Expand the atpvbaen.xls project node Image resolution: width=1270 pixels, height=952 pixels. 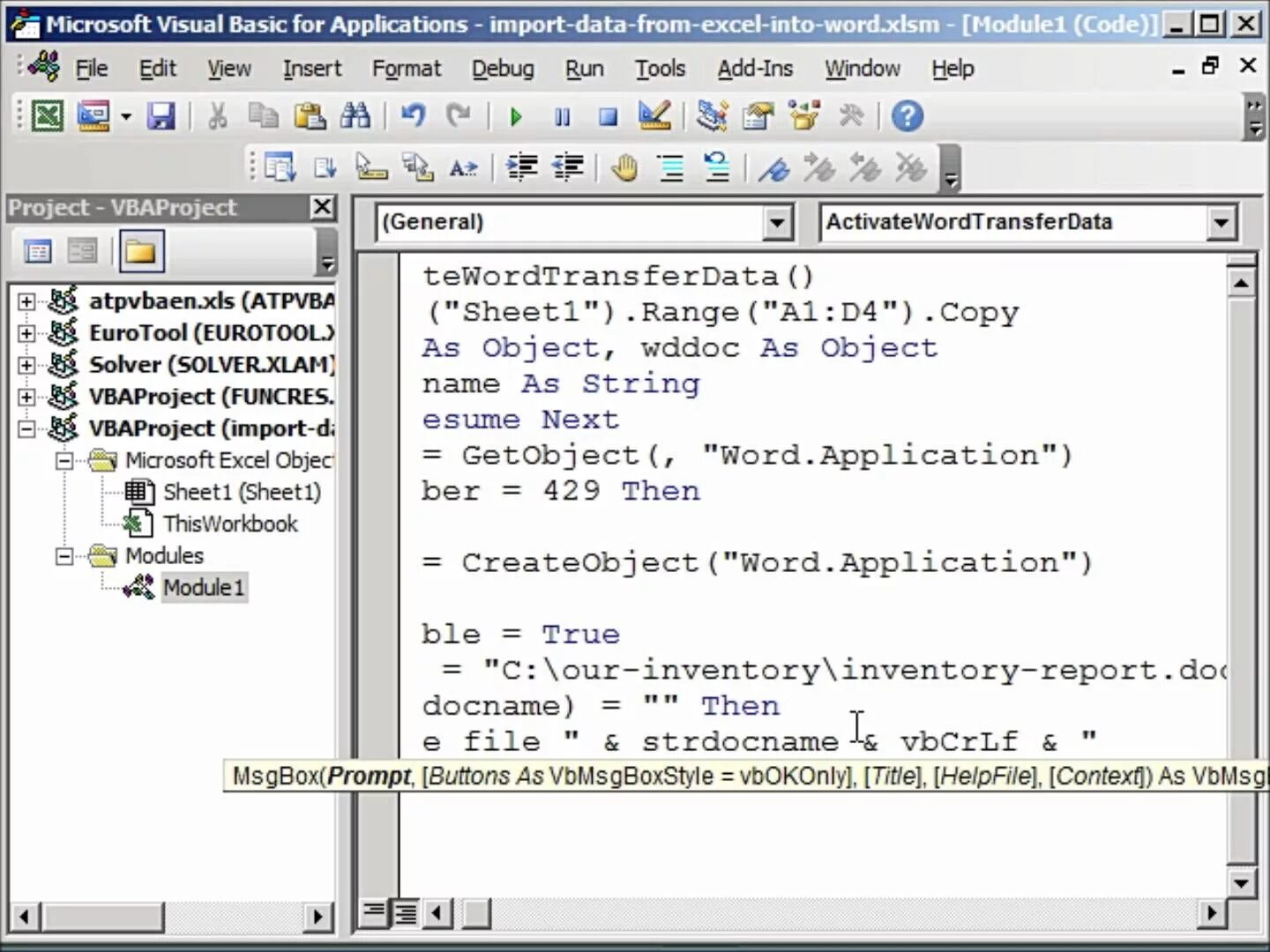tap(26, 301)
